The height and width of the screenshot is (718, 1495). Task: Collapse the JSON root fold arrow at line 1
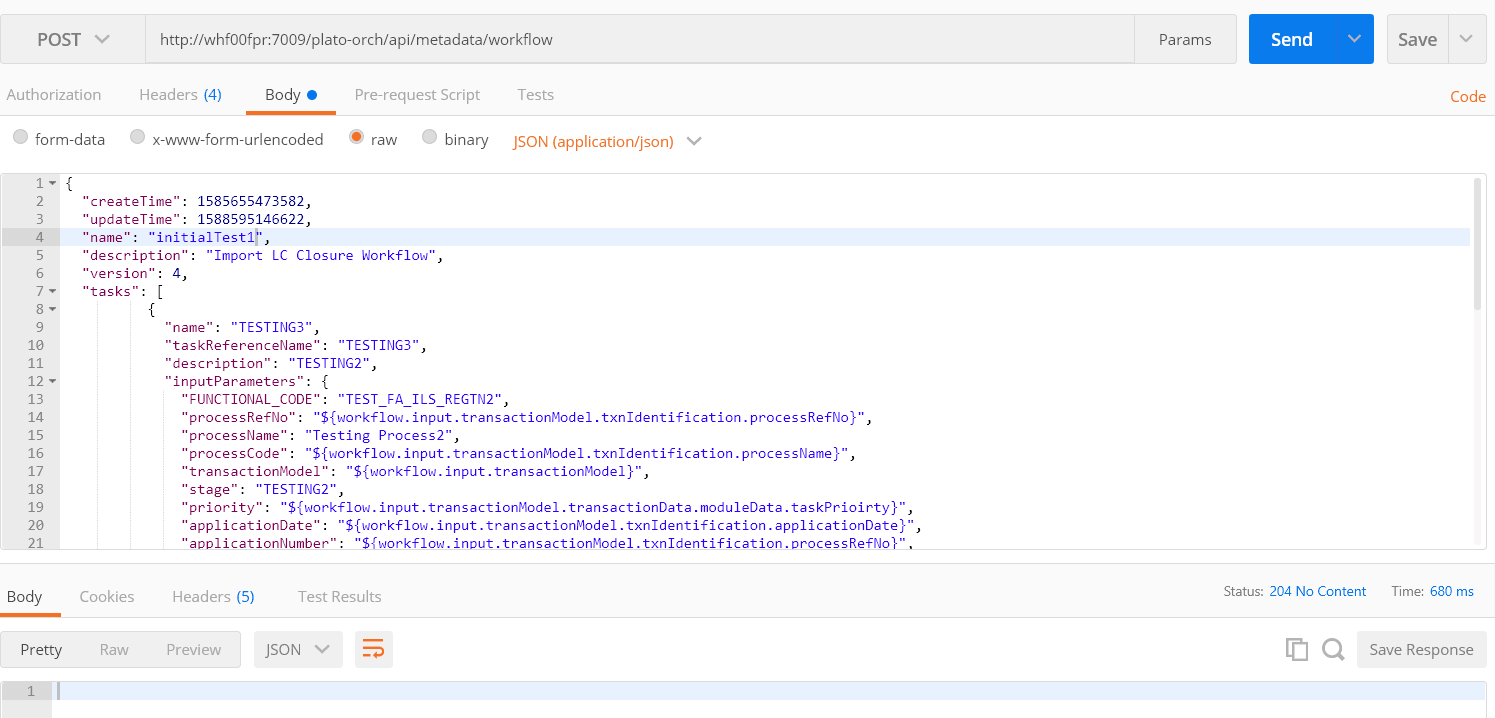[52, 183]
